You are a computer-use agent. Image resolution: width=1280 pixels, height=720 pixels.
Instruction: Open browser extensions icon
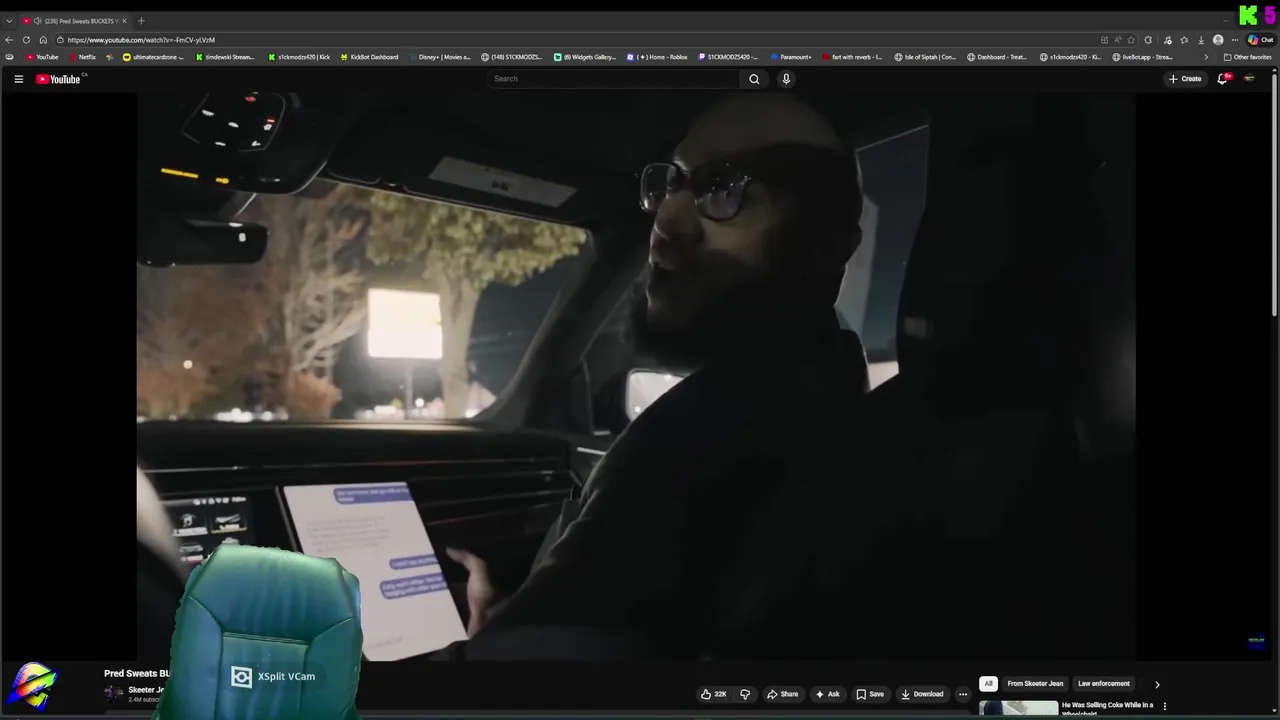click(x=1148, y=40)
